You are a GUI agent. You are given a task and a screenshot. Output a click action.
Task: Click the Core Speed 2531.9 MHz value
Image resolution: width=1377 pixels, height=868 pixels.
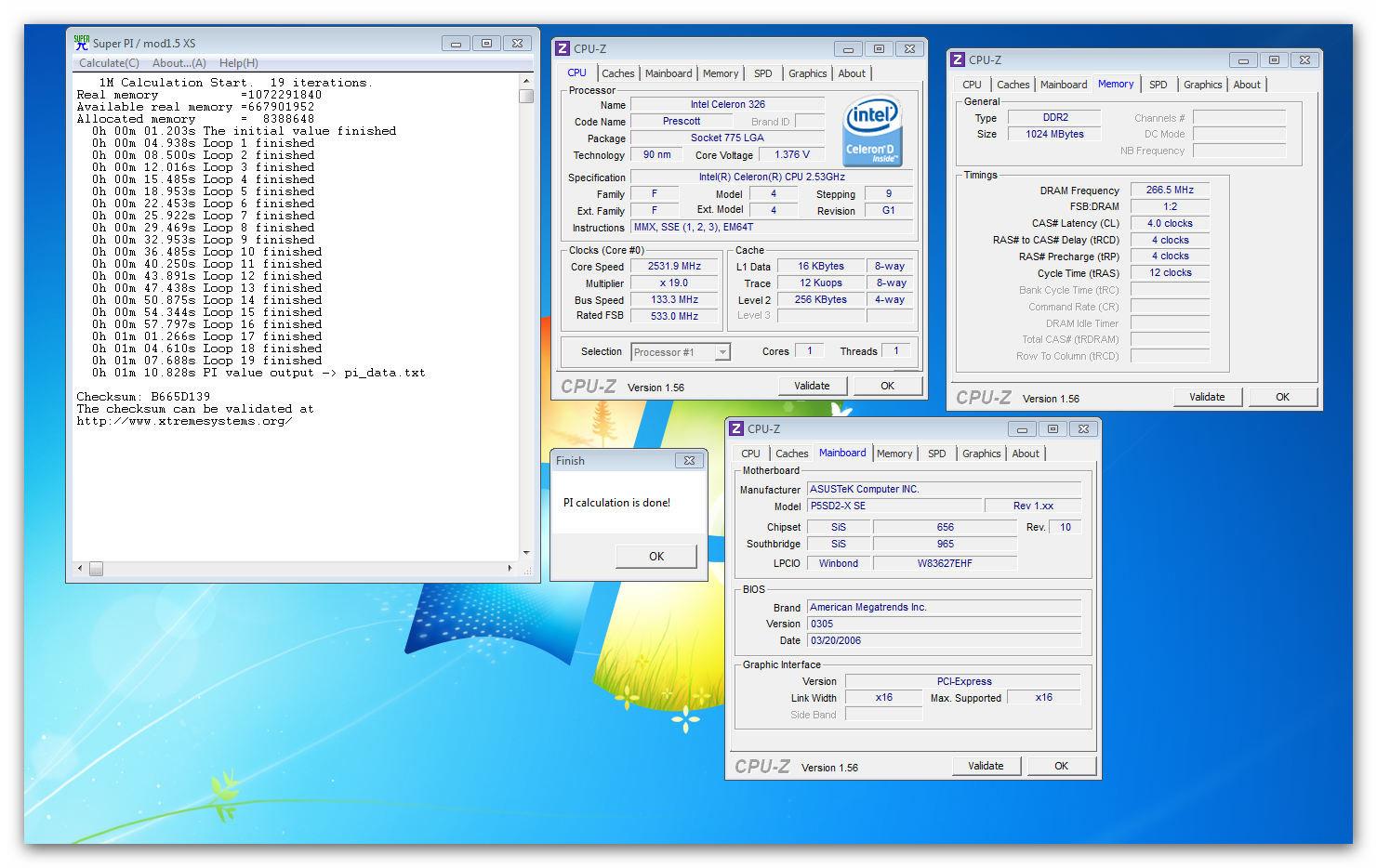point(675,266)
